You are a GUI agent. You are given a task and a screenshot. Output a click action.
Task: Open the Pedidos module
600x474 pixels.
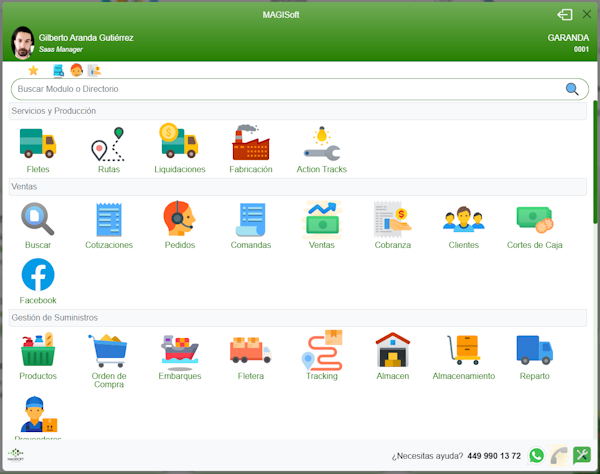[180, 220]
